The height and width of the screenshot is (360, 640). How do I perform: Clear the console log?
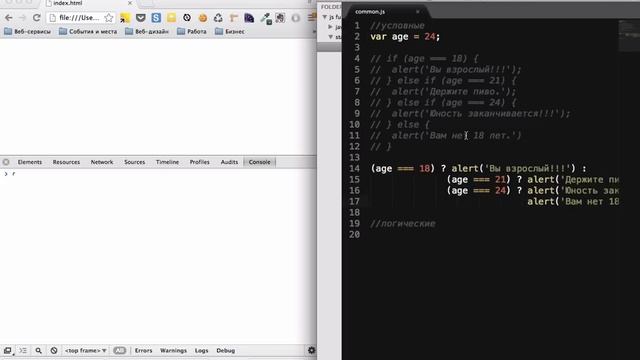(x=54, y=351)
